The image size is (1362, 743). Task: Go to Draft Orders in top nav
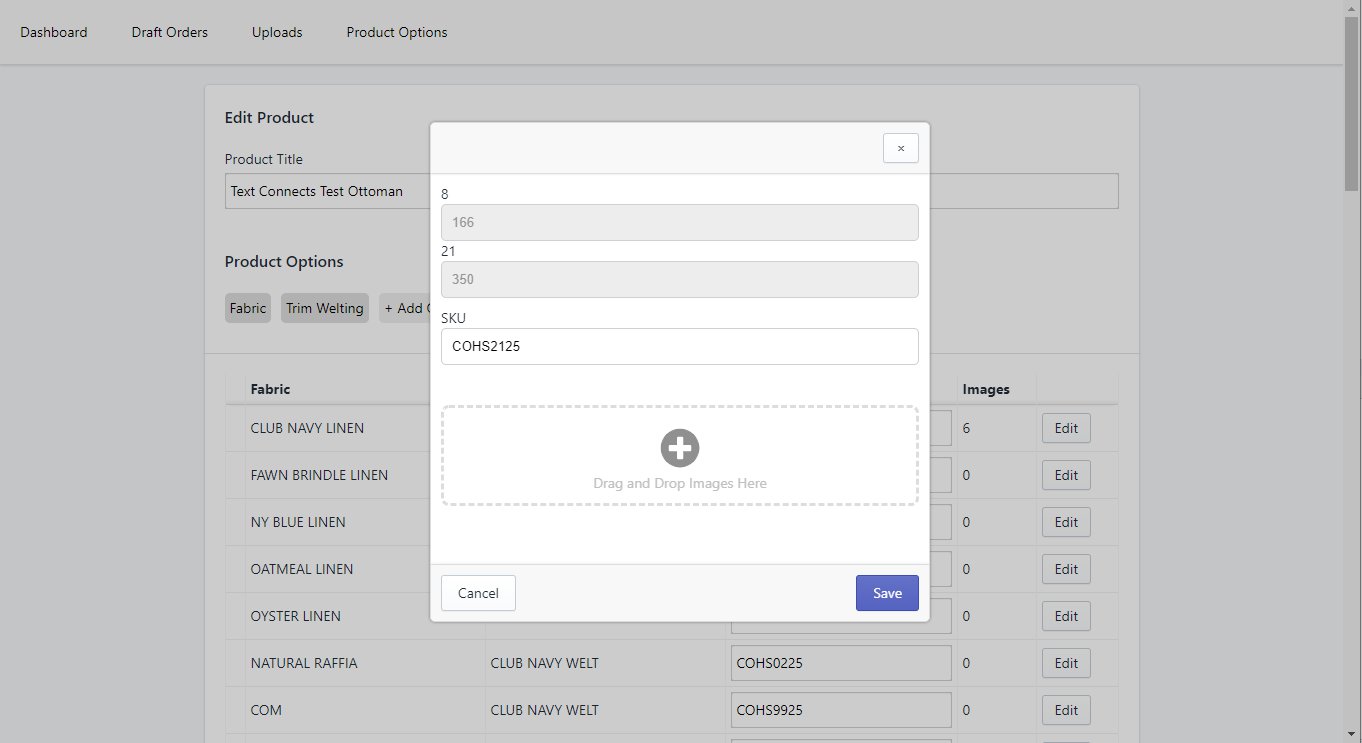coord(170,32)
